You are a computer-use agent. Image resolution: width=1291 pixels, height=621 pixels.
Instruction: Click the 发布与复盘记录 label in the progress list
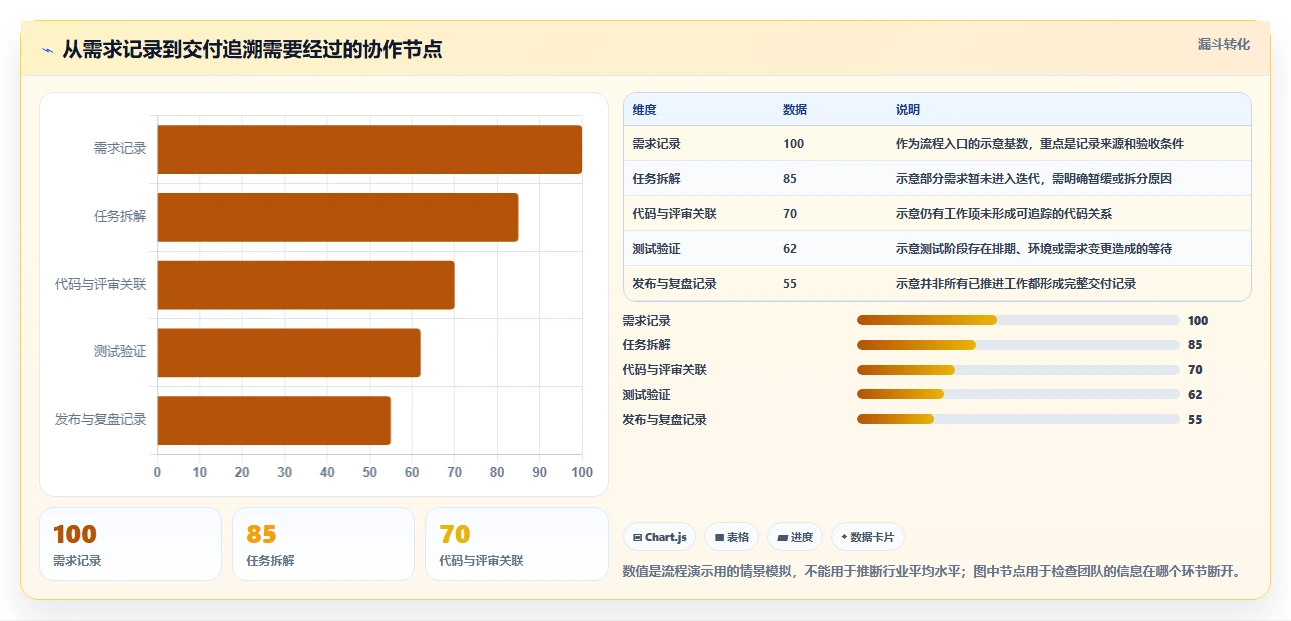(664, 420)
